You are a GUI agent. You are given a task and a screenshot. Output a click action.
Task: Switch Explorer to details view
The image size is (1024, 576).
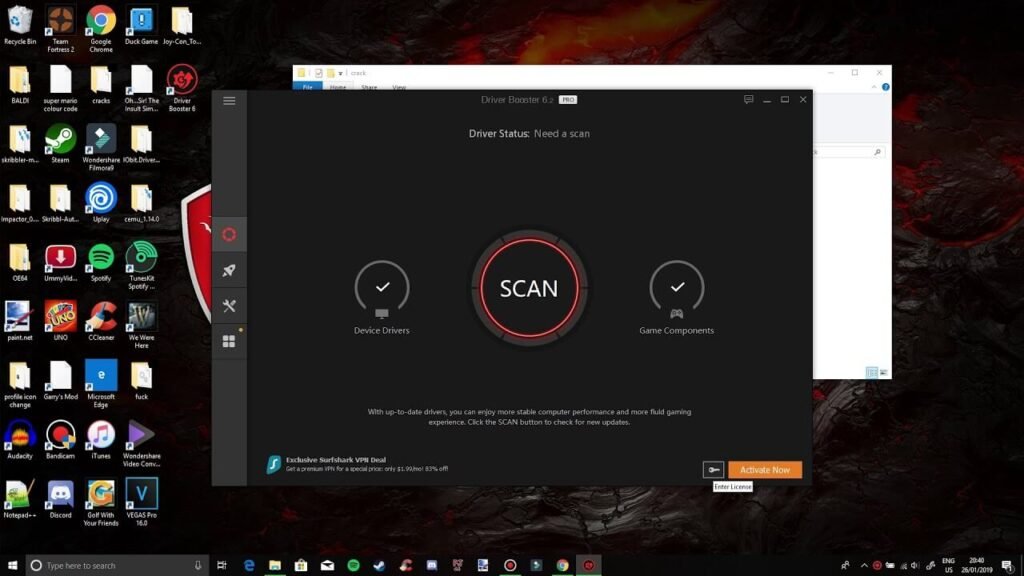(871, 372)
